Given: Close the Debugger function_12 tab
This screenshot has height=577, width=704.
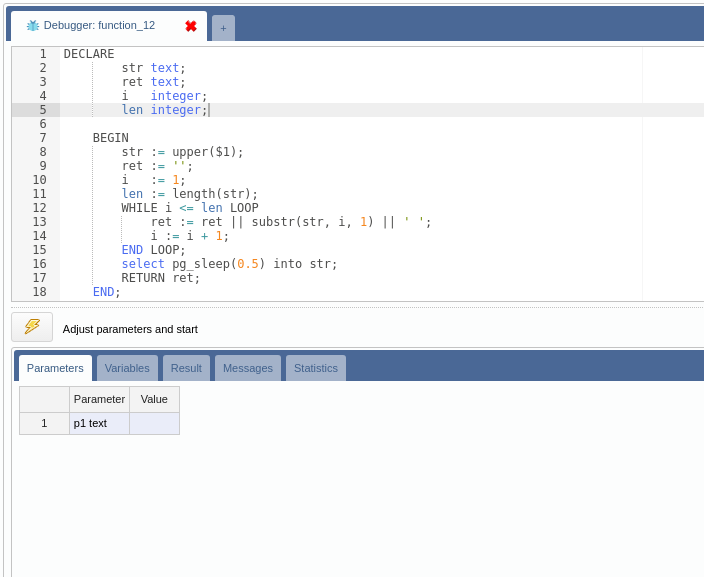Looking at the screenshot, I should click(x=190, y=26).
